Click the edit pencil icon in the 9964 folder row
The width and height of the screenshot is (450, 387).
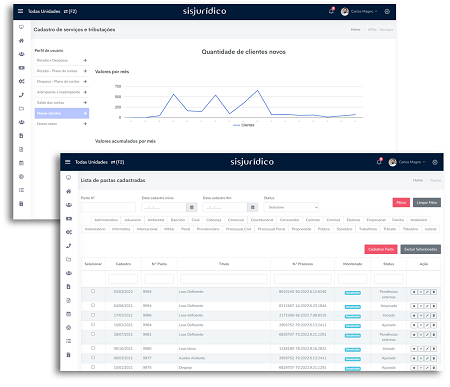(x=427, y=325)
